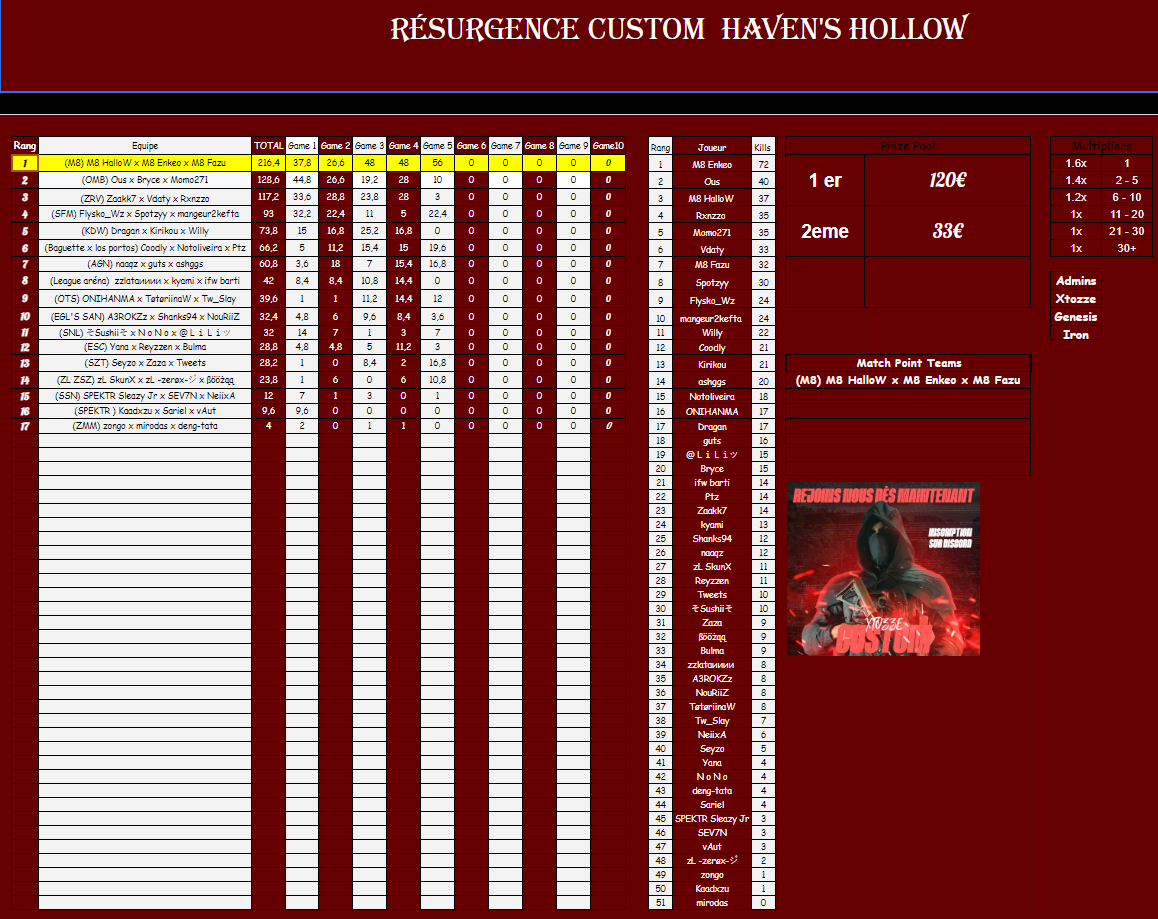The width and height of the screenshot is (1158, 919).
Task: Click Game 5 cell with value '56'
Action: (437, 163)
